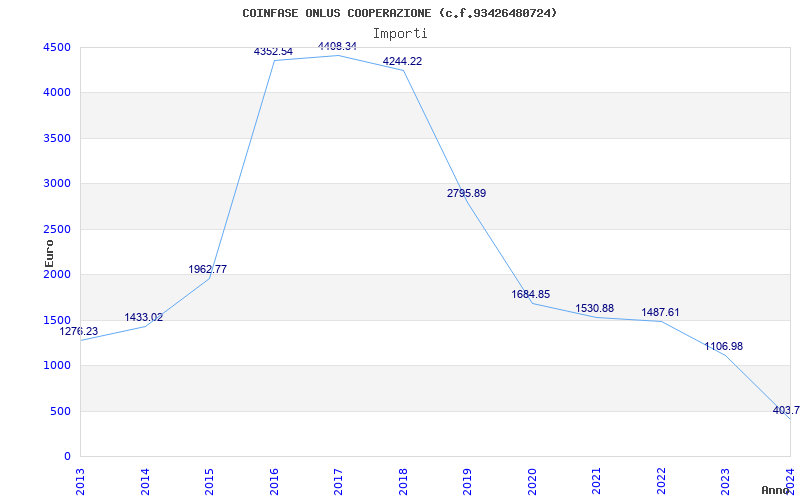Click the Euro axis label
800x500 pixels.
point(49,254)
